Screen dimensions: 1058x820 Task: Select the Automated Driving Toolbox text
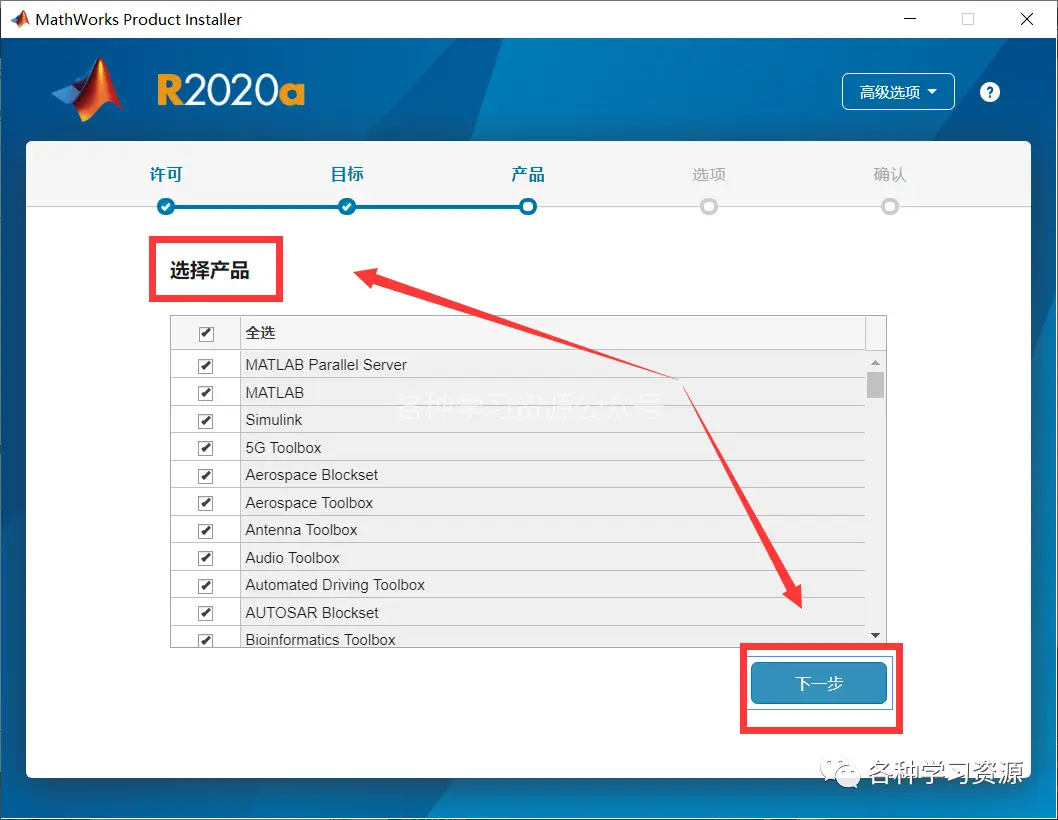coord(335,584)
